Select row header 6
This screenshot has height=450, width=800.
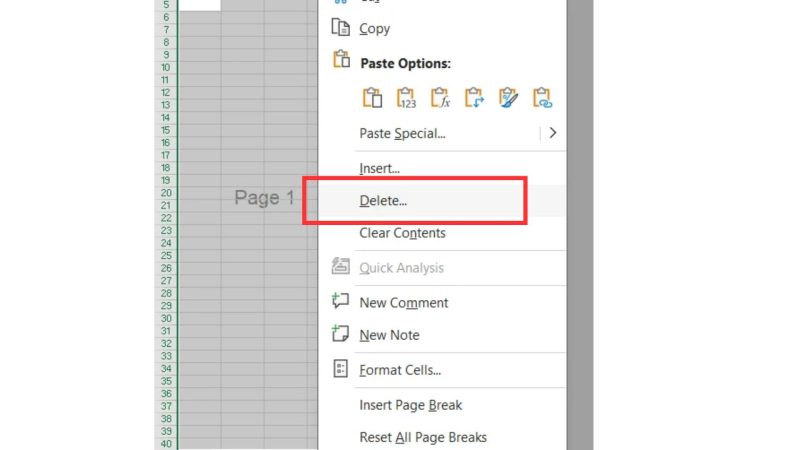pos(166,17)
